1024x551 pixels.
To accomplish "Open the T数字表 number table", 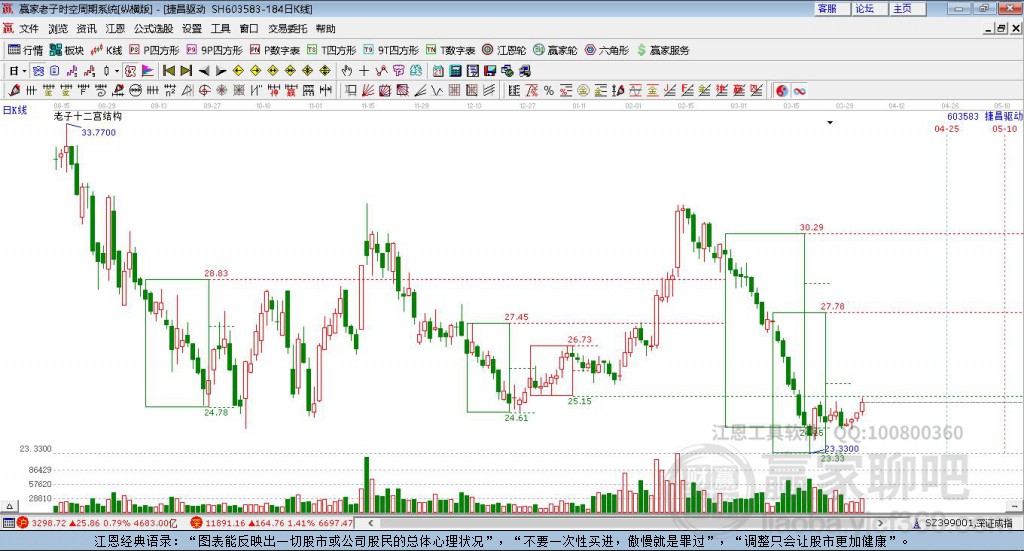I will [451, 50].
